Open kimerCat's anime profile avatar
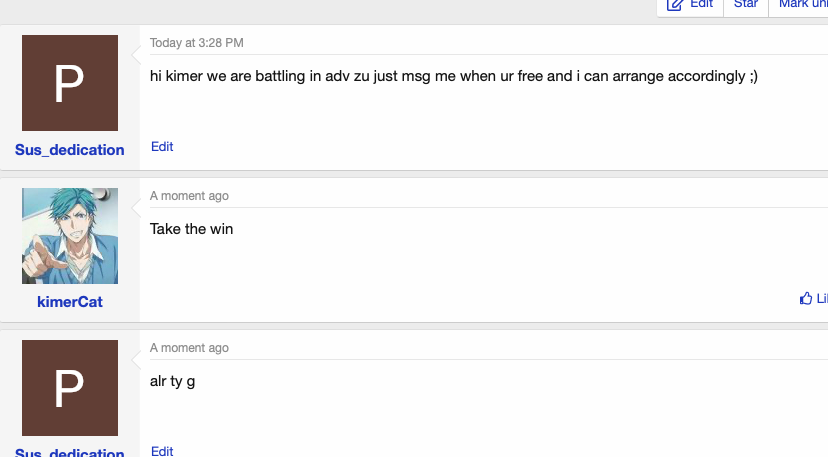Viewport: 828px width, 457px height. [70, 236]
